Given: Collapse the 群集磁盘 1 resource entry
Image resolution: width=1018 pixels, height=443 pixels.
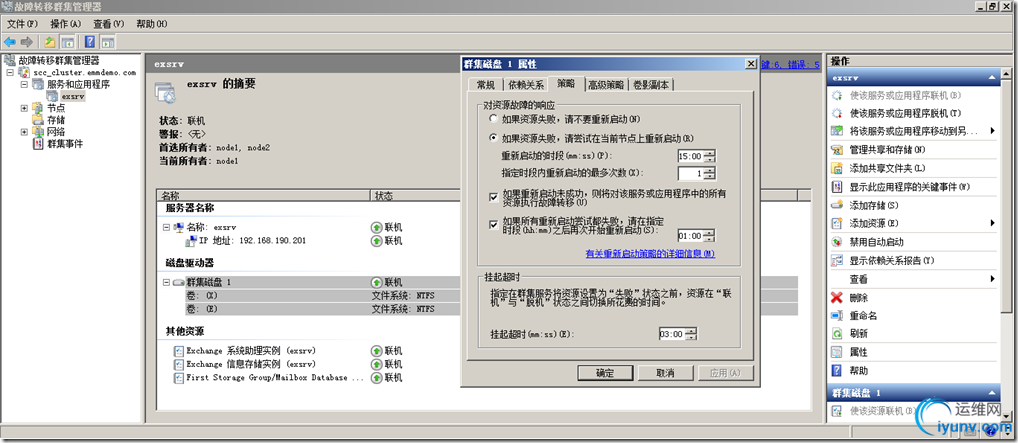Looking at the screenshot, I should tap(167, 283).
